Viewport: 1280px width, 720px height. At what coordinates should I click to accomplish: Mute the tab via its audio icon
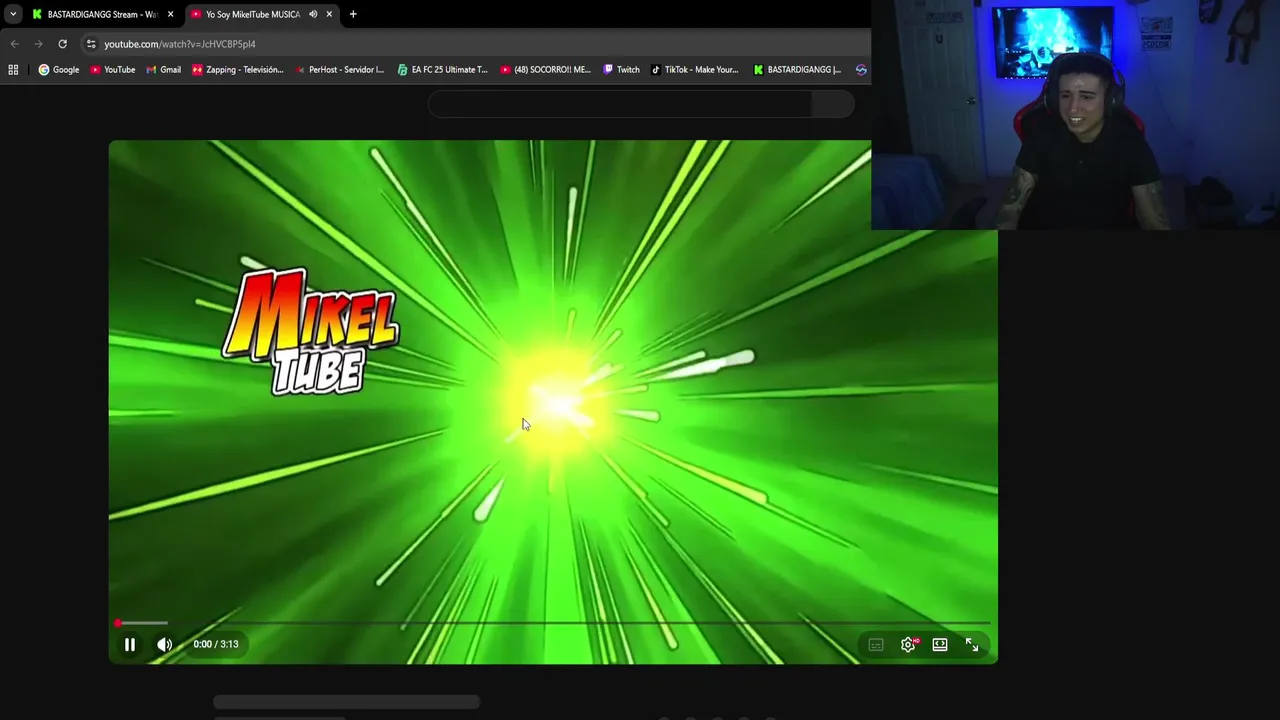(313, 14)
